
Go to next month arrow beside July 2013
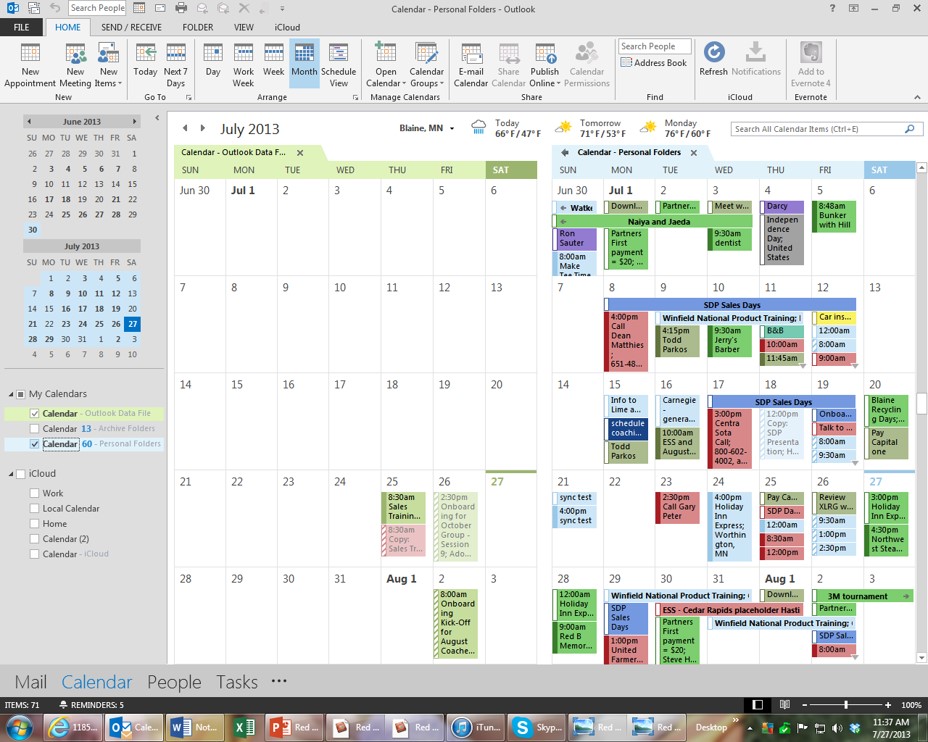202,128
